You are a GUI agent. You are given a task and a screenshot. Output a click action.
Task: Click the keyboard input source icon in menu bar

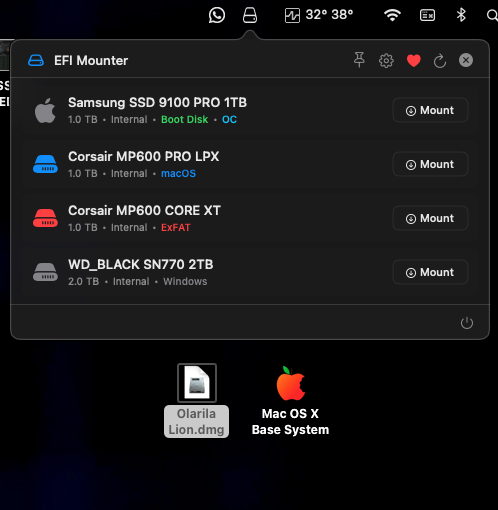click(427, 15)
